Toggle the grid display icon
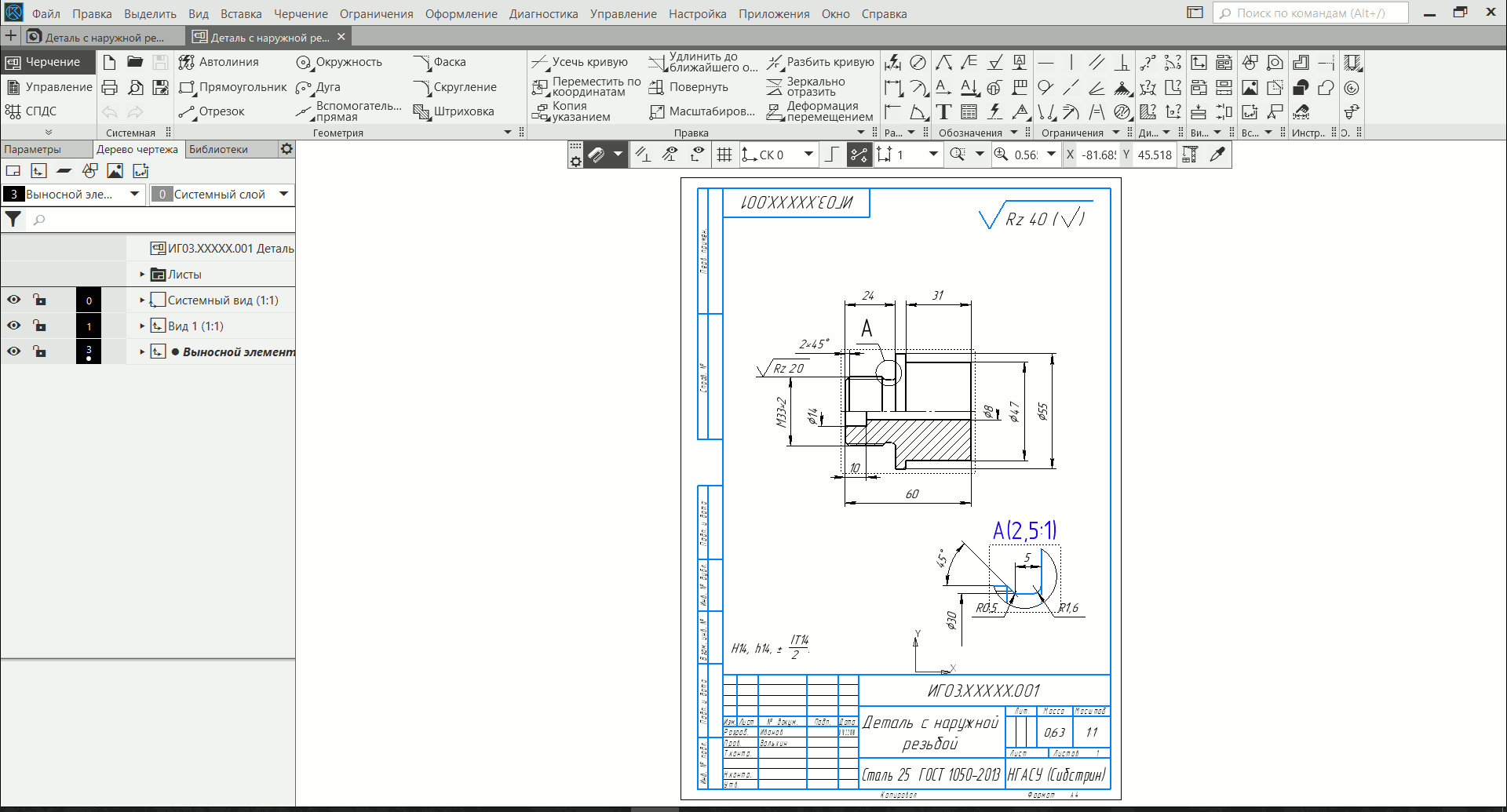1507x812 pixels. click(724, 155)
